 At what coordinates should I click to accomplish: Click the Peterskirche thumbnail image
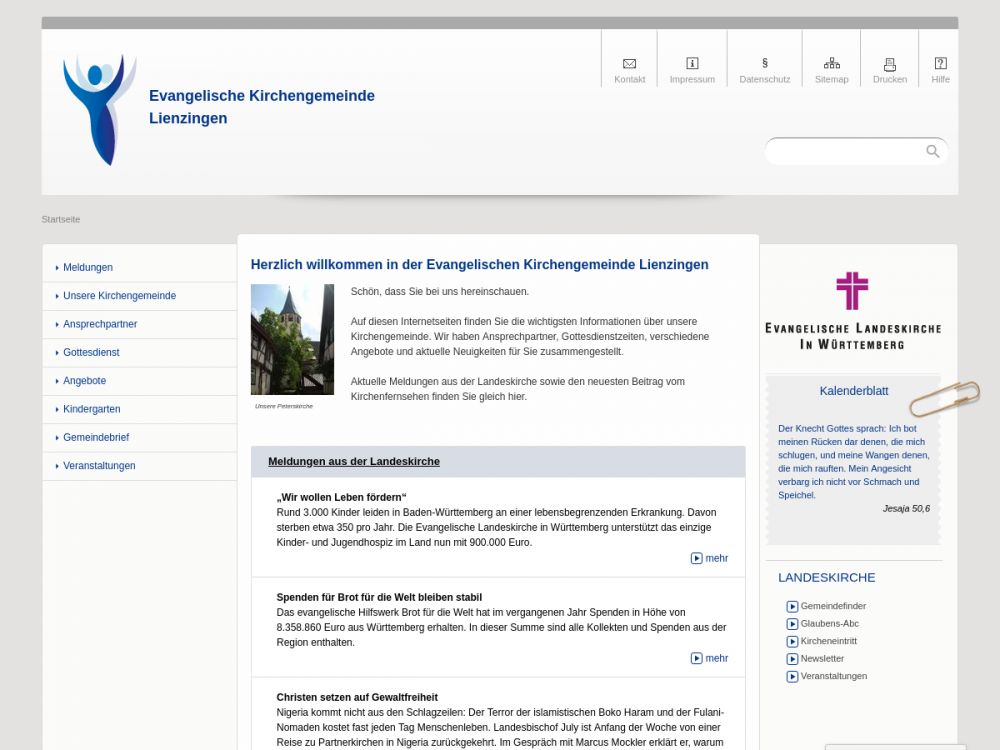click(292, 339)
